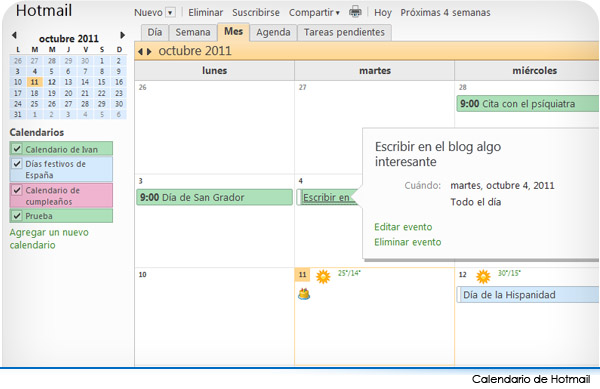Screen dimensions: 600x389
Task: Click octubre 2011 title in mini calendar
Action: 69,39
